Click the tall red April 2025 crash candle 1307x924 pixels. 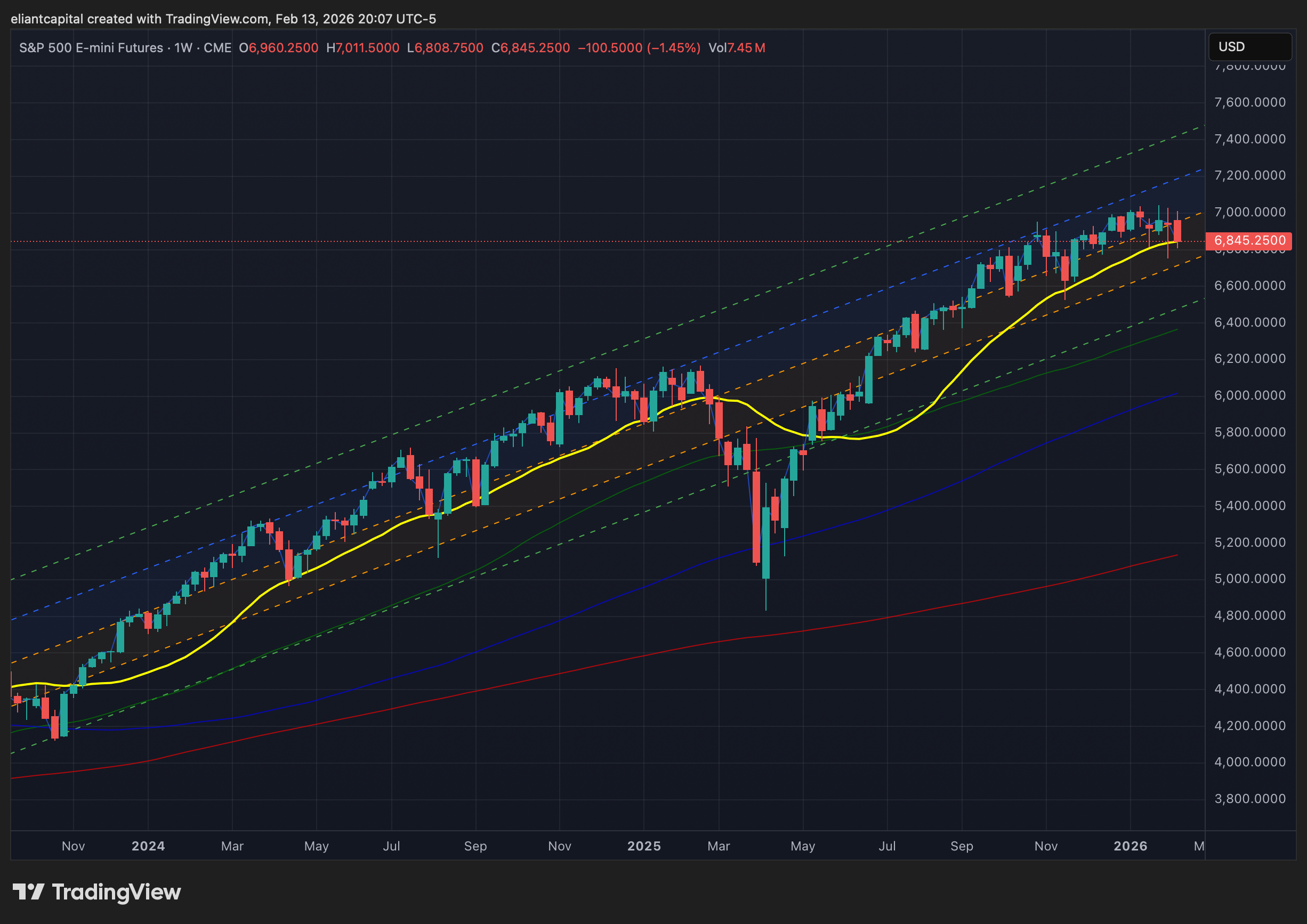[x=756, y=518]
